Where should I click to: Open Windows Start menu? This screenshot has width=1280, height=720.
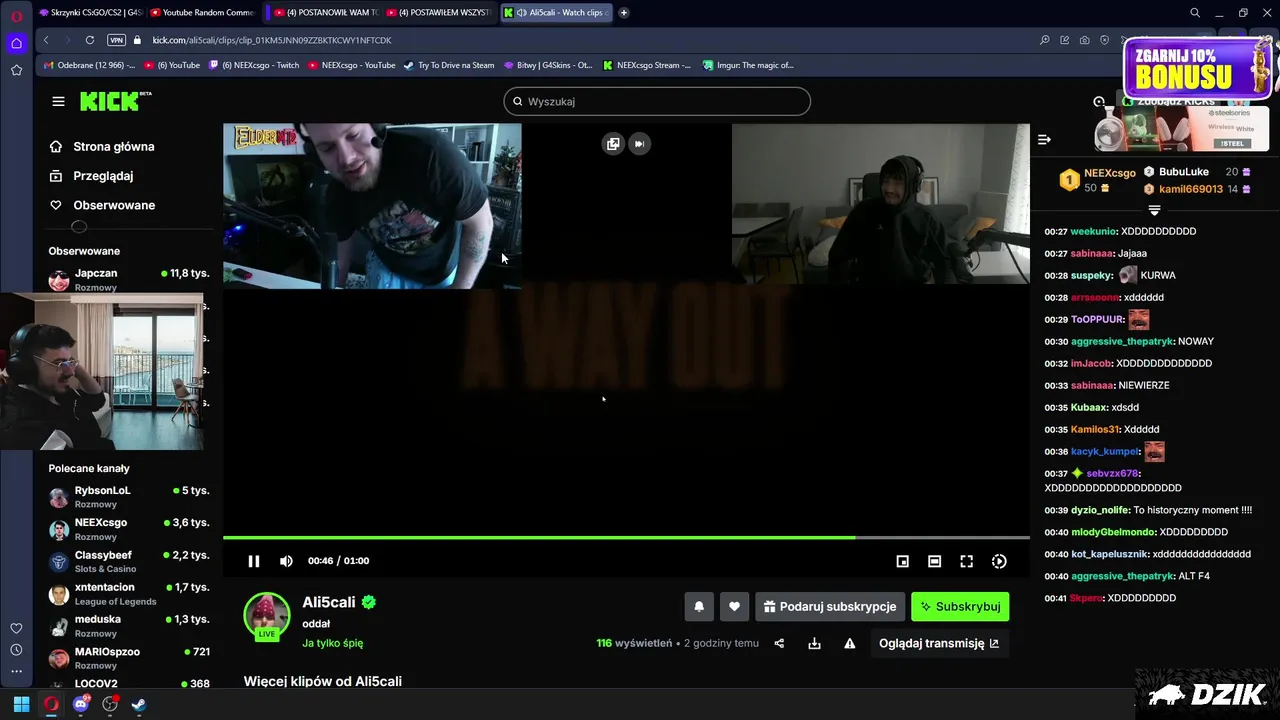[21, 704]
